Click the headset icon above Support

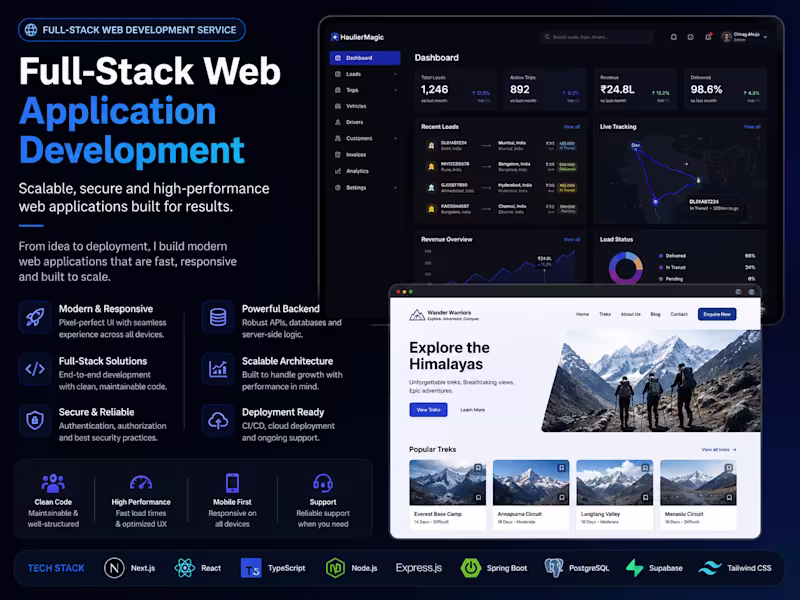pyautogui.click(x=323, y=483)
